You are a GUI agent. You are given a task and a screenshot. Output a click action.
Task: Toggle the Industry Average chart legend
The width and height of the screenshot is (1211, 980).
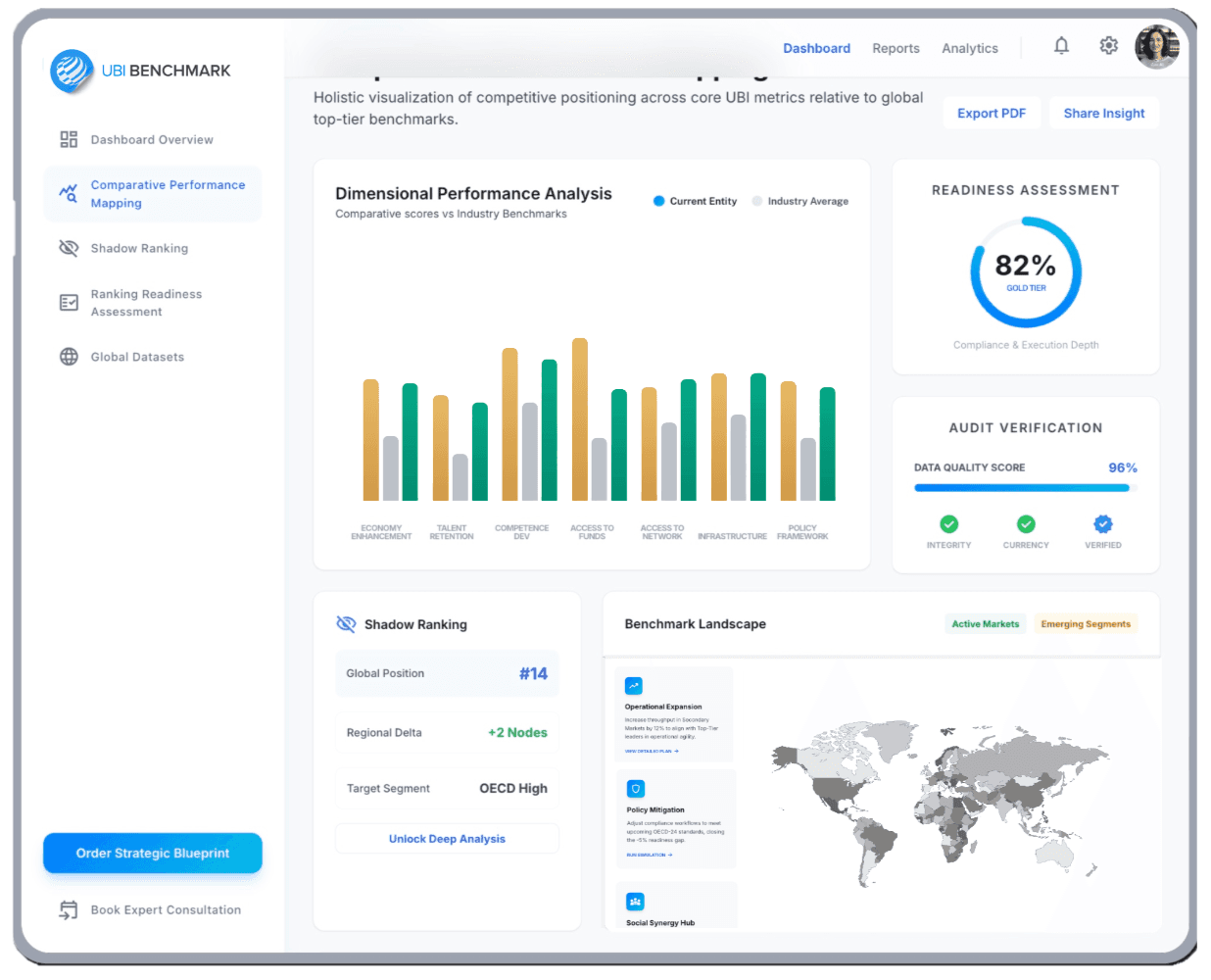[x=800, y=201]
